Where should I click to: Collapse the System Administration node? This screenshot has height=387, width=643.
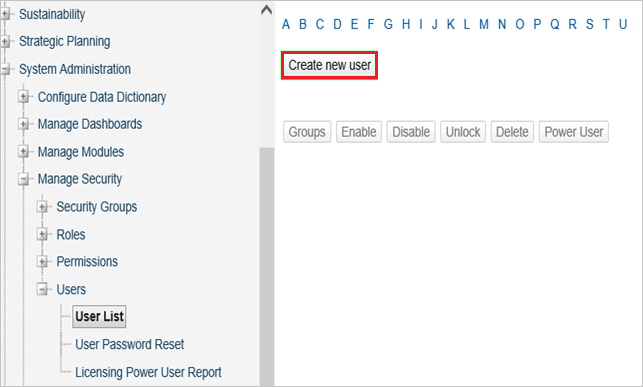click(5, 69)
